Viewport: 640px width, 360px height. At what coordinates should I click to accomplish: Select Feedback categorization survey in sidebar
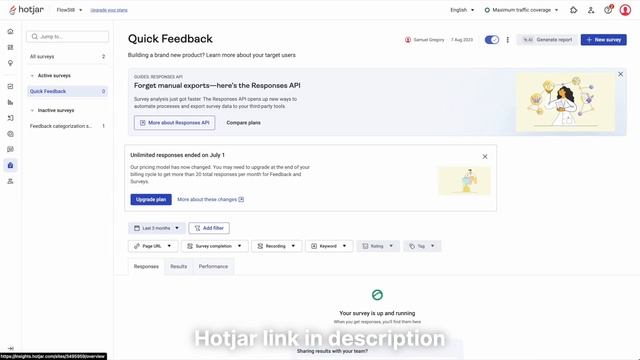pos(68,126)
